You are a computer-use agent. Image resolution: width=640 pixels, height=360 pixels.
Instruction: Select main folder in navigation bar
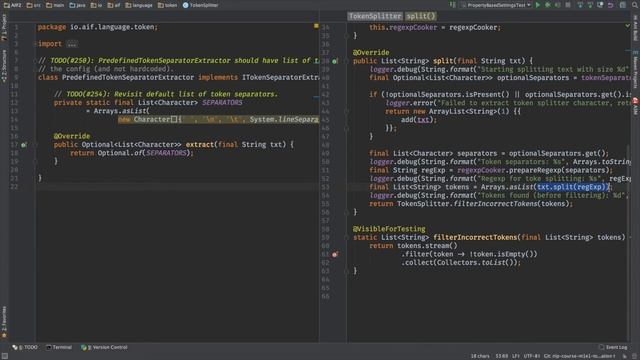[x=55, y=5]
